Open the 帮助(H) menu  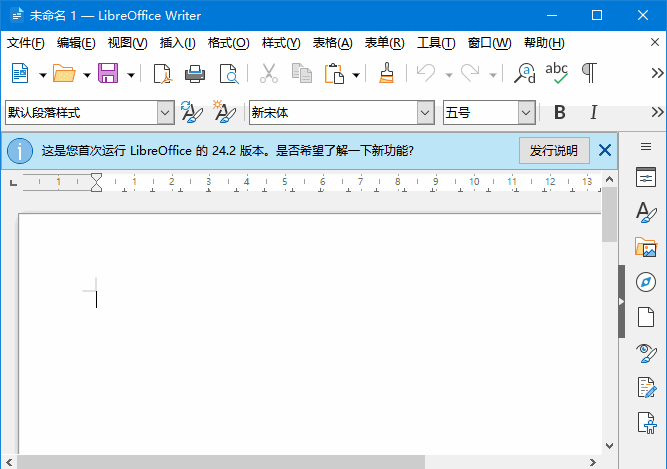coord(544,43)
